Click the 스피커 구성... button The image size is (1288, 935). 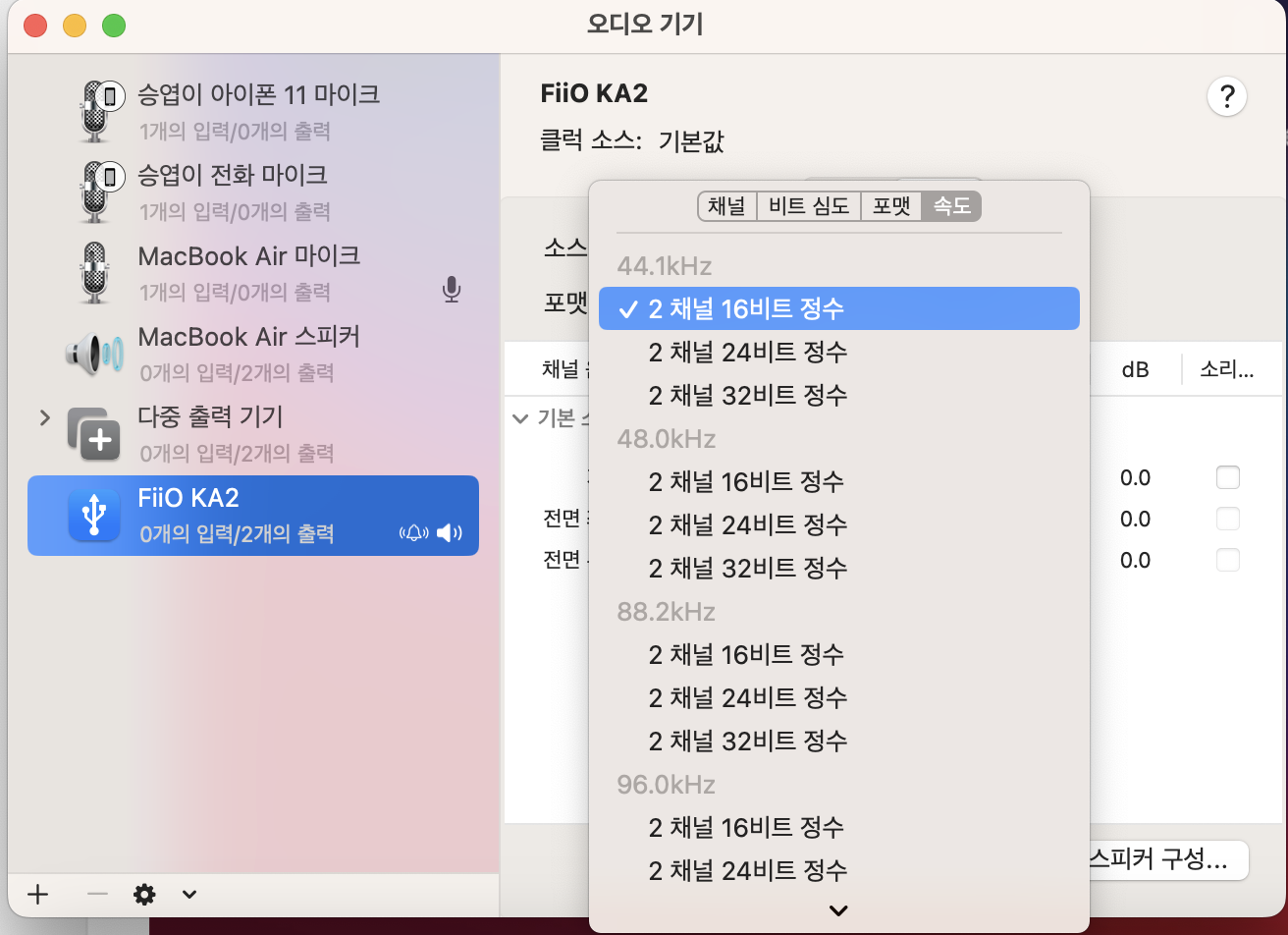coord(1168,860)
